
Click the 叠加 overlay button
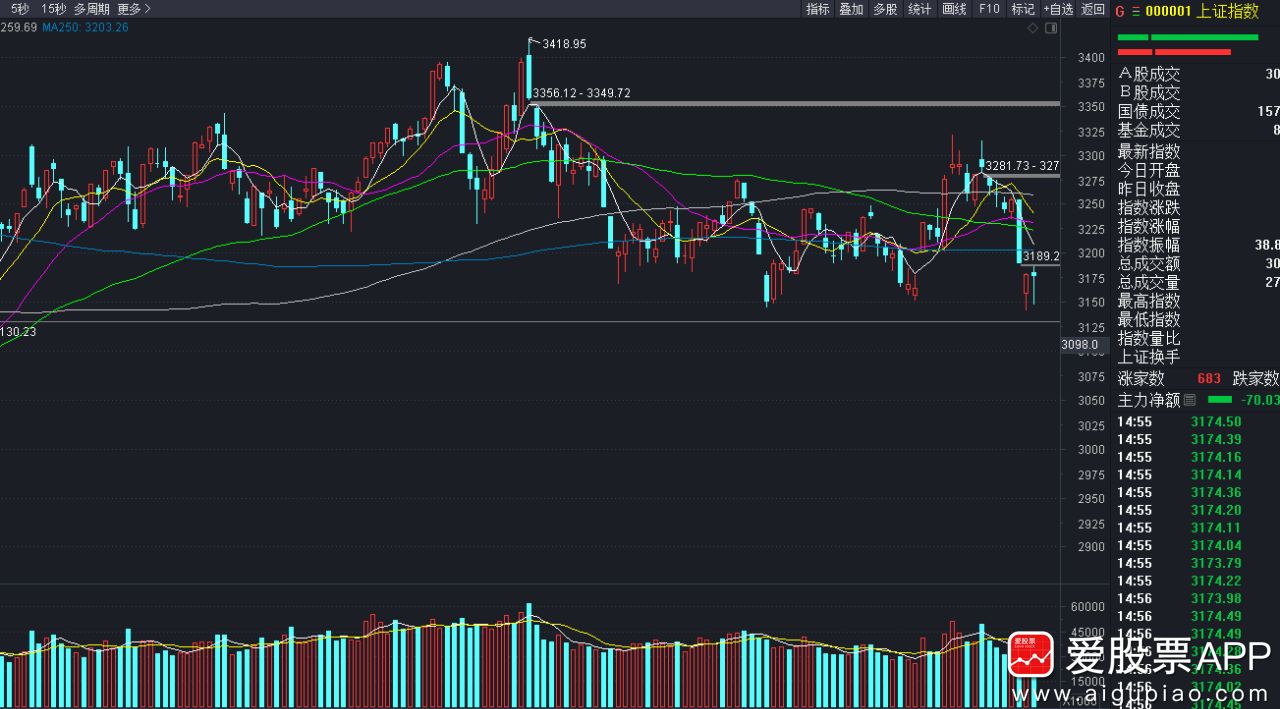[851, 9]
